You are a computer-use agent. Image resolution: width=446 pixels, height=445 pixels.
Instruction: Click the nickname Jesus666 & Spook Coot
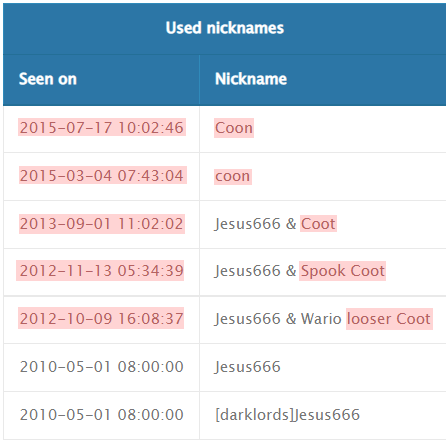click(300, 271)
